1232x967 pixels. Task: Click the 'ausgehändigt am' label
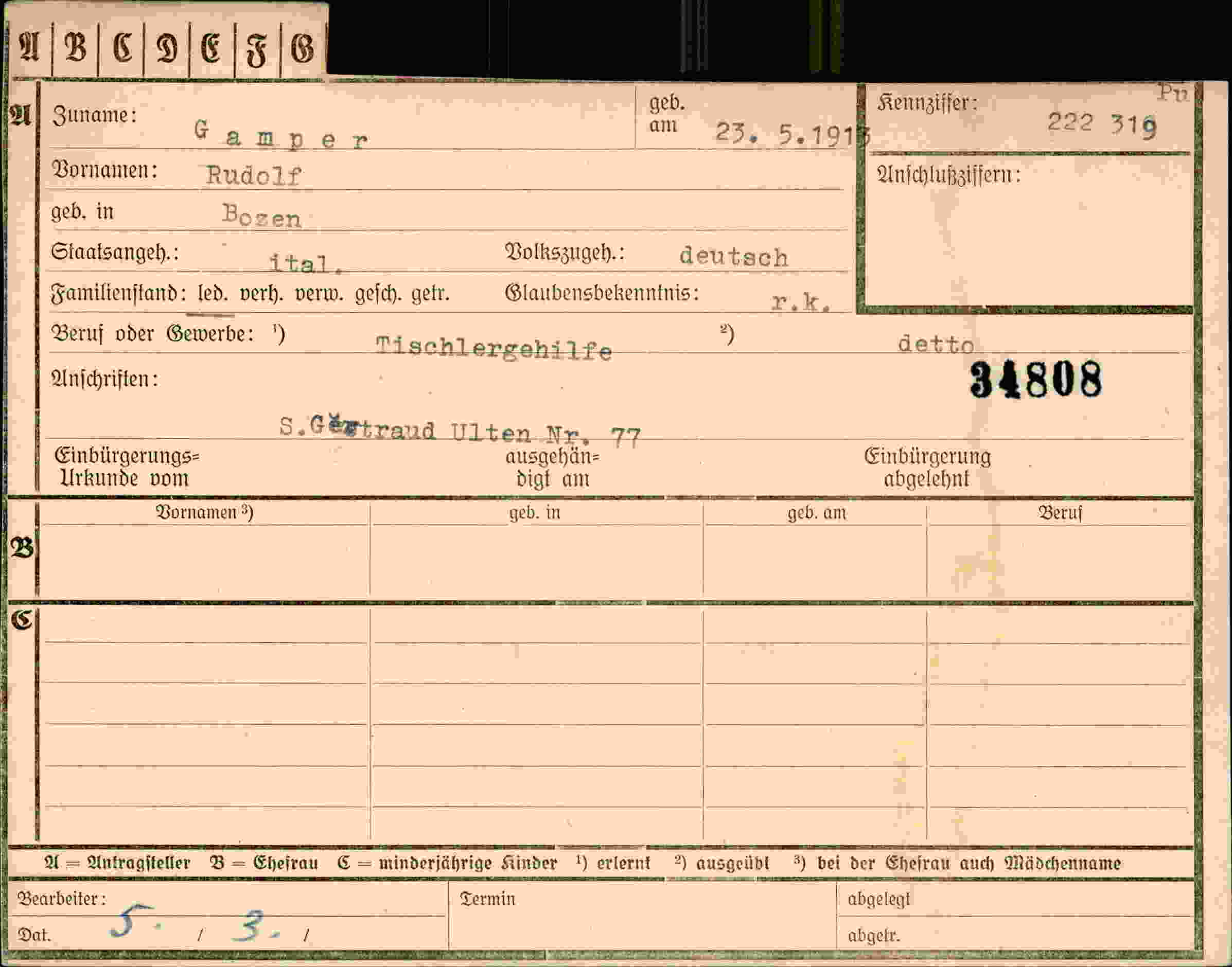coord(552,468)
